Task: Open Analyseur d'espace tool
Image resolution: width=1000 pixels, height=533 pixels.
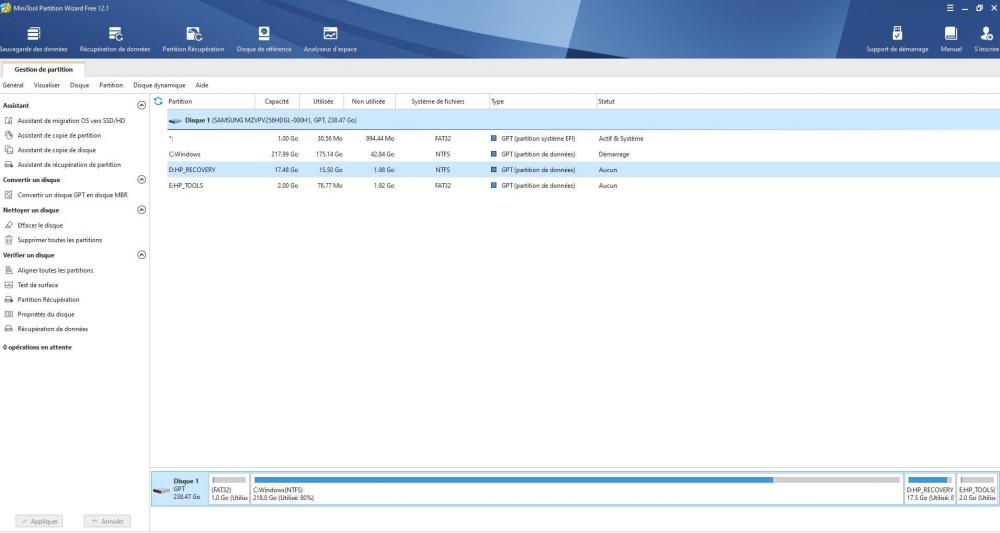Action: tap(330, 37)
